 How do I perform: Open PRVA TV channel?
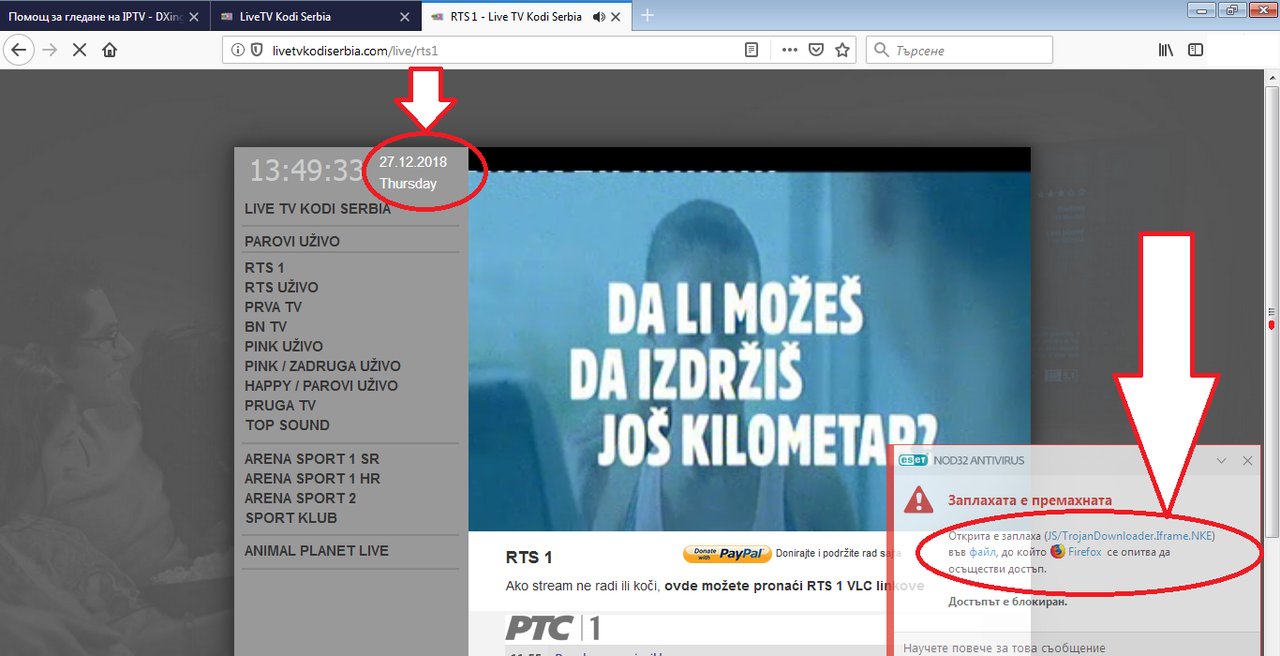[273, 307]
